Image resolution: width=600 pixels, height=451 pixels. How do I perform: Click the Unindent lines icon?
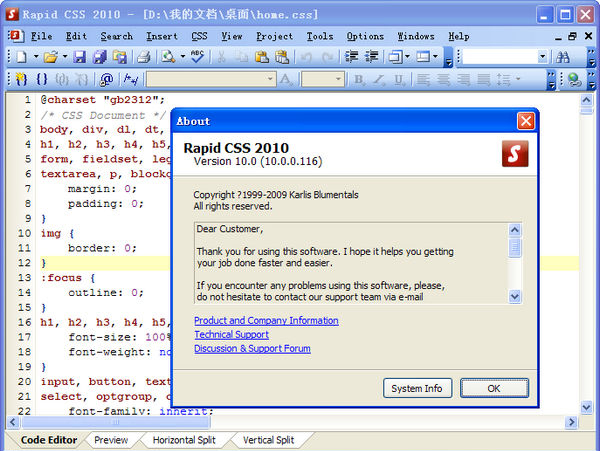(x=371, y=57)
